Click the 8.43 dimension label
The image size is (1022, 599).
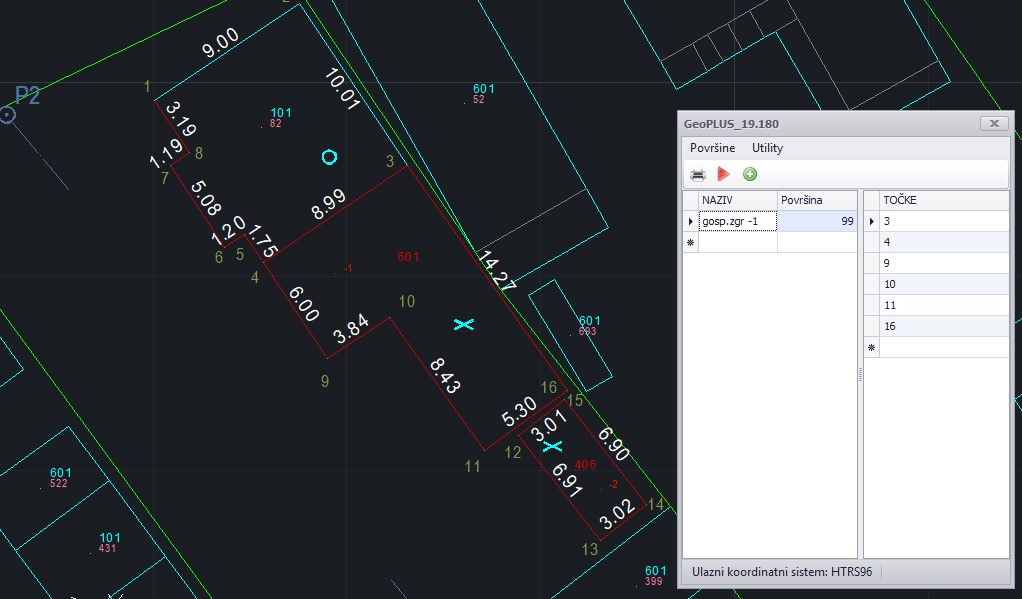tap(445, 375)
